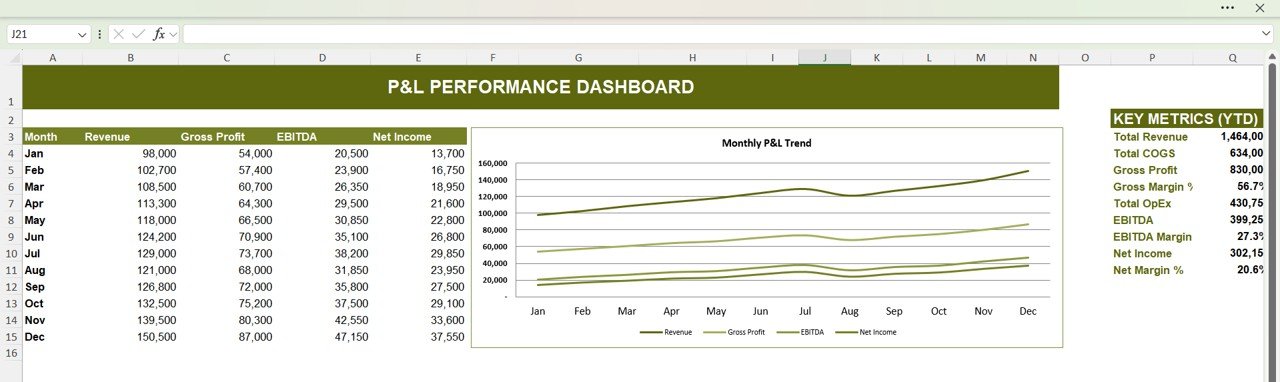Click the Gross Margin % metric label

click(1153, 187)
